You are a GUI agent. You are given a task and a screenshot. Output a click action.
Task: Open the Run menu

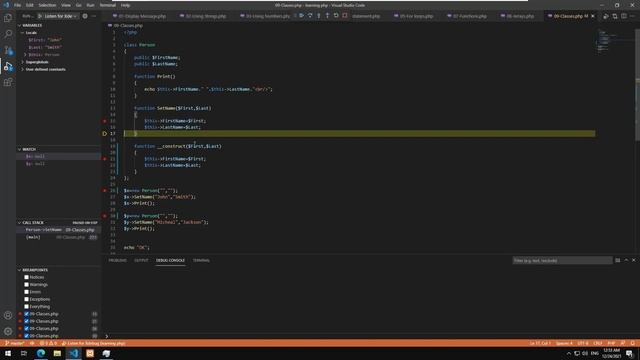tap(91, 5)
